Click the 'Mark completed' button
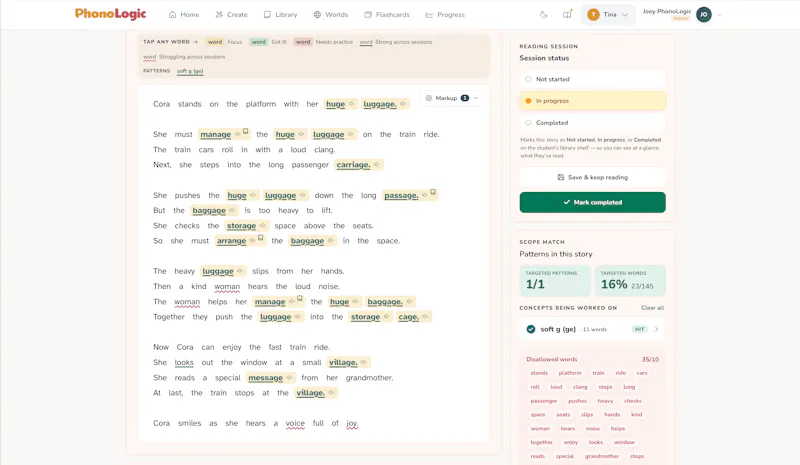This screenshot has height=465, width=800. click(x=592, y=203)
